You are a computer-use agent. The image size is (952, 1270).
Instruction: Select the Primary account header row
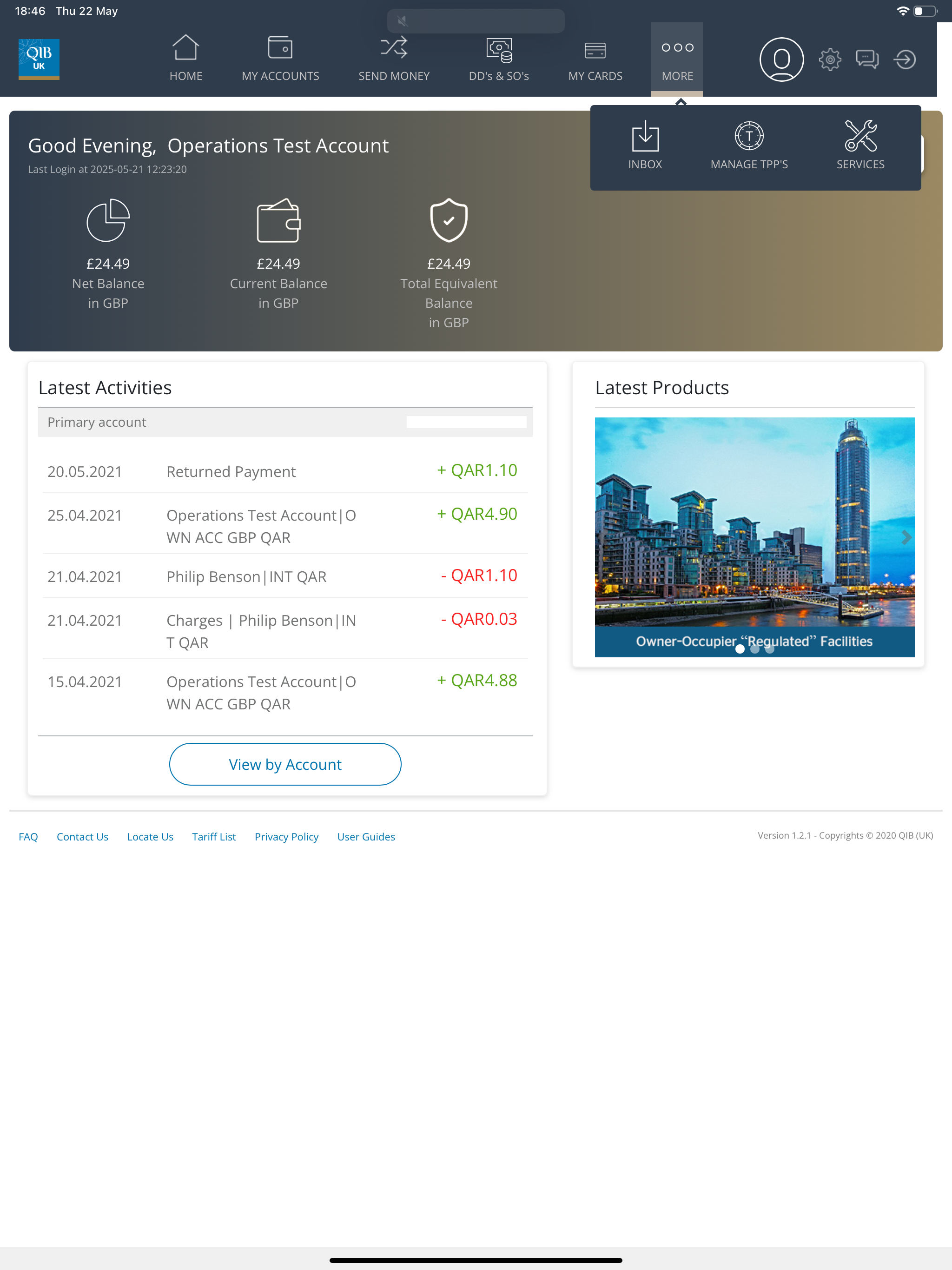tap(285, 422)
